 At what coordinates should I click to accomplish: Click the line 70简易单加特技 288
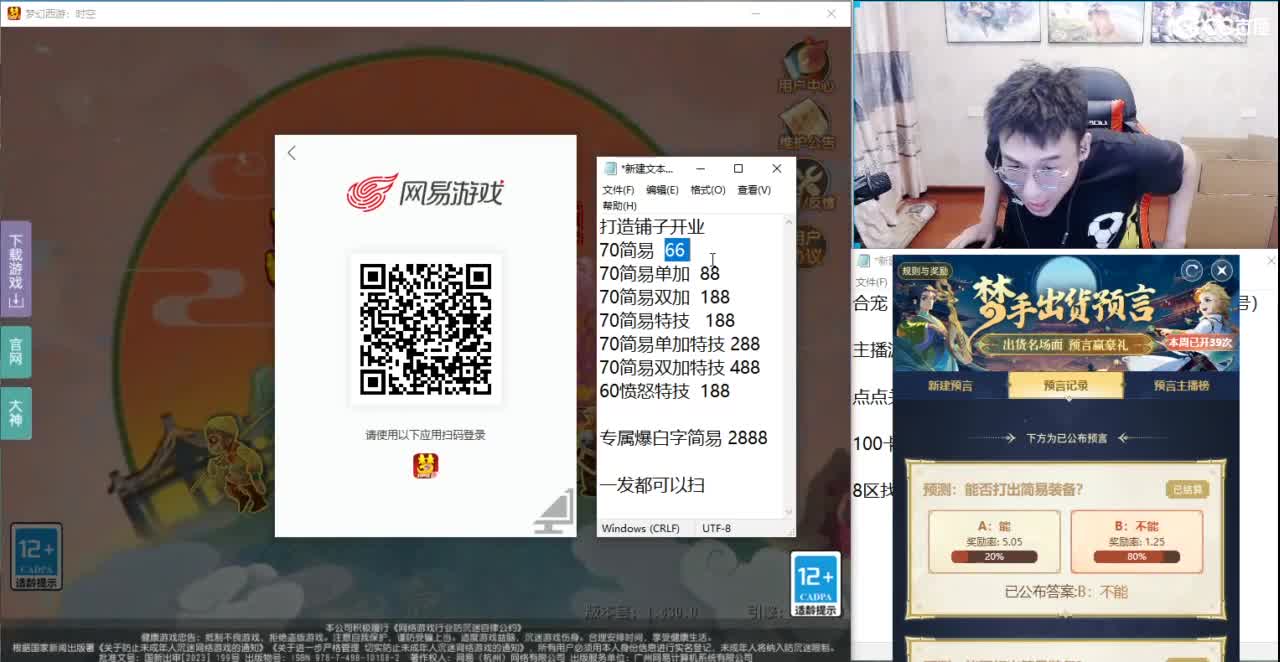coord(680,344)
